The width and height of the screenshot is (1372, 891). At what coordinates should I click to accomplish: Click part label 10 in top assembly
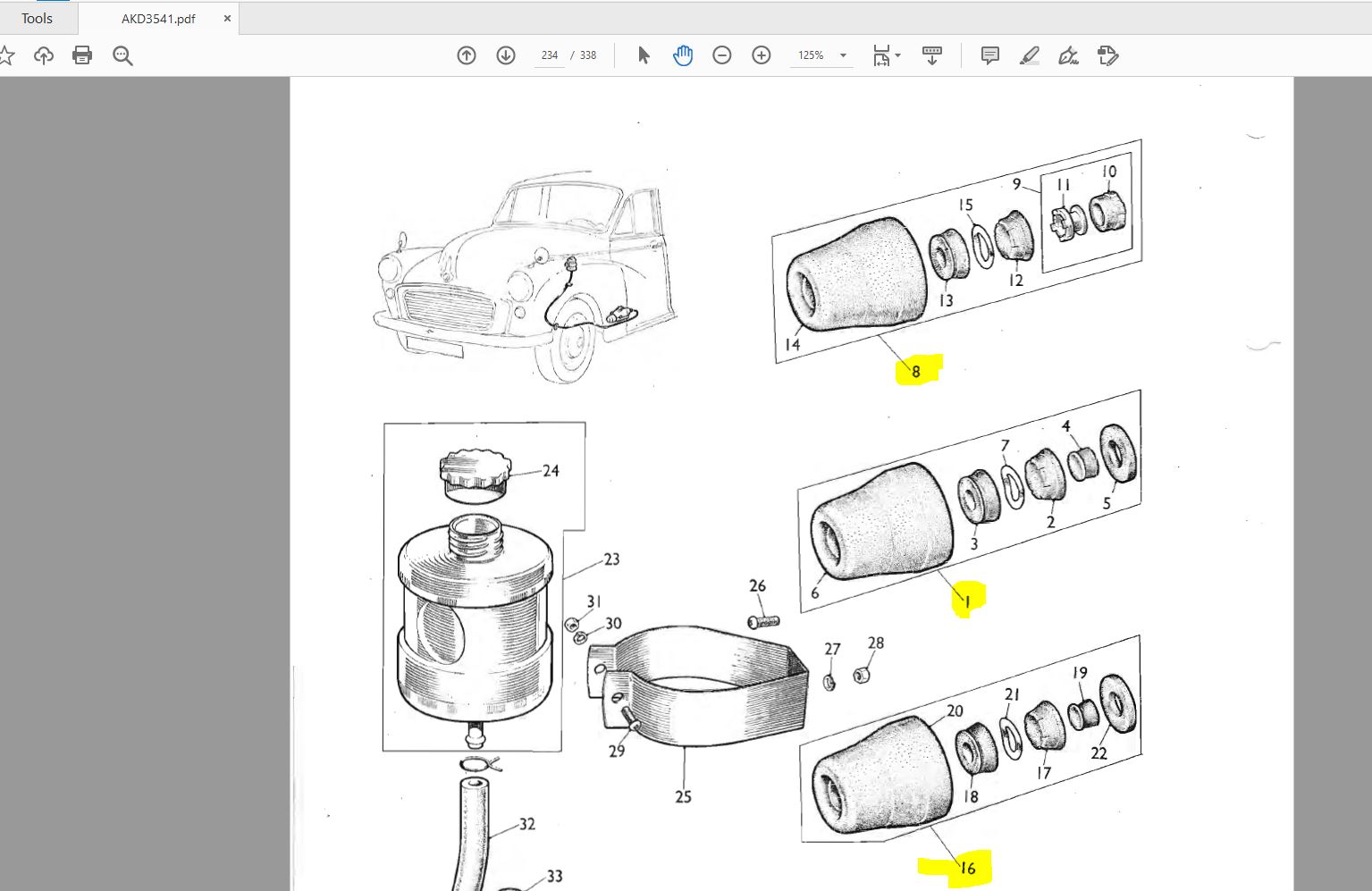tap(1109, 172)
